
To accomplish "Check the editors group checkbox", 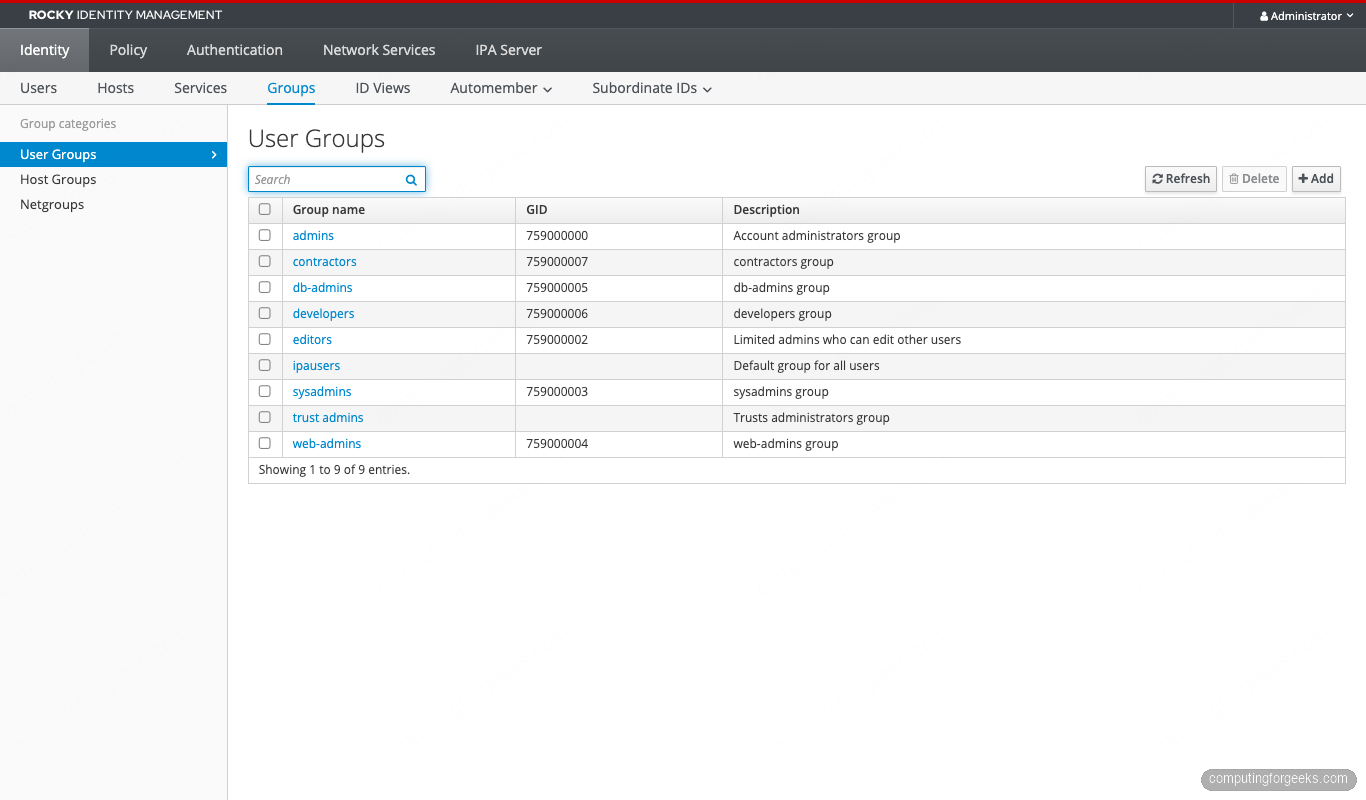I will click(265, 340).
